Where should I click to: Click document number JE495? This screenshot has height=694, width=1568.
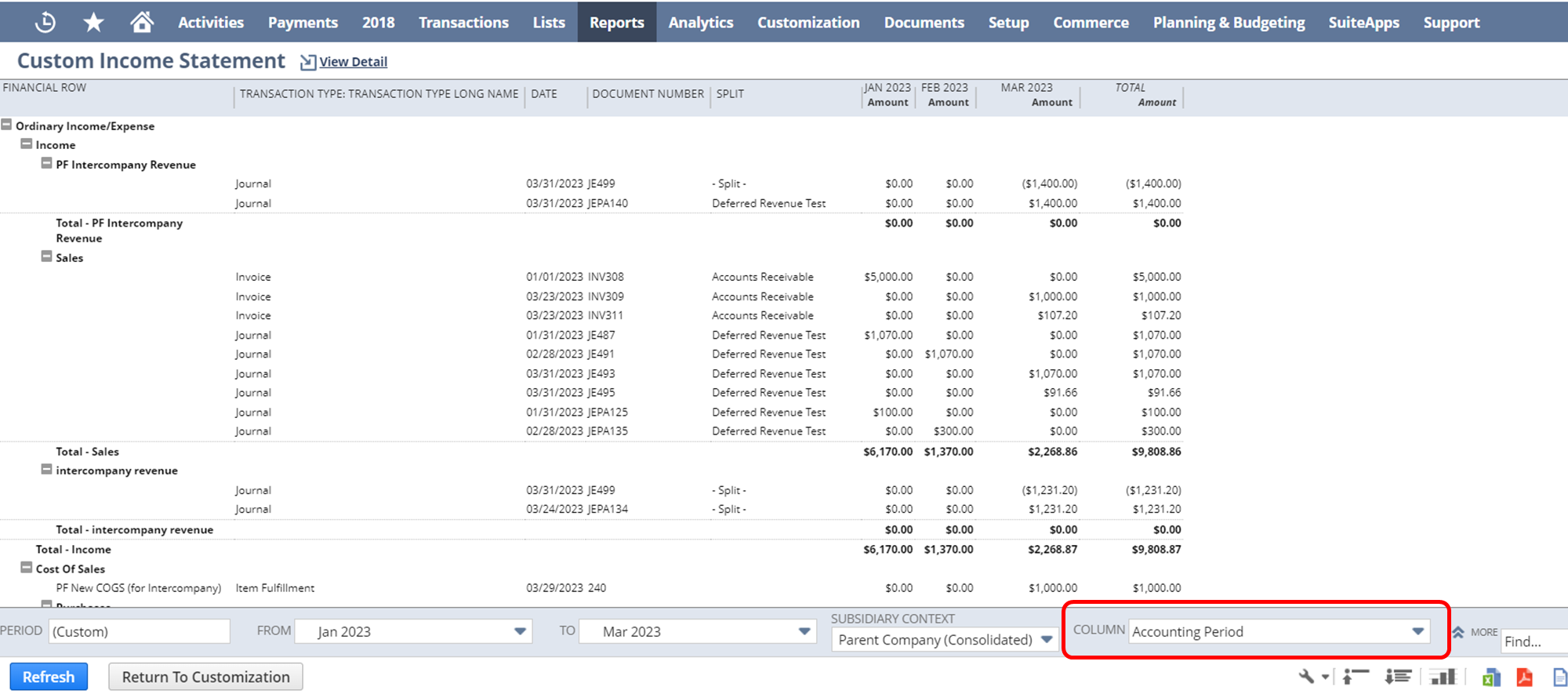point(601,392)
